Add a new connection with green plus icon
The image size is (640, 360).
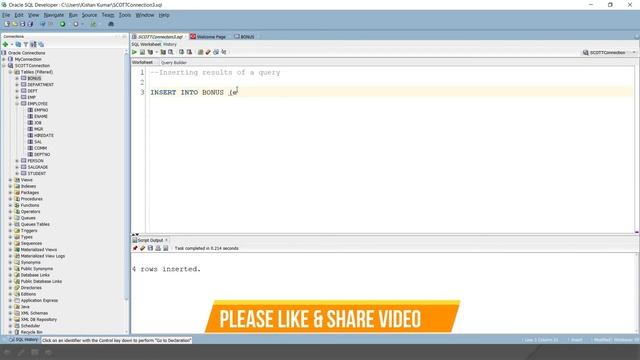[x=6, y=44]
